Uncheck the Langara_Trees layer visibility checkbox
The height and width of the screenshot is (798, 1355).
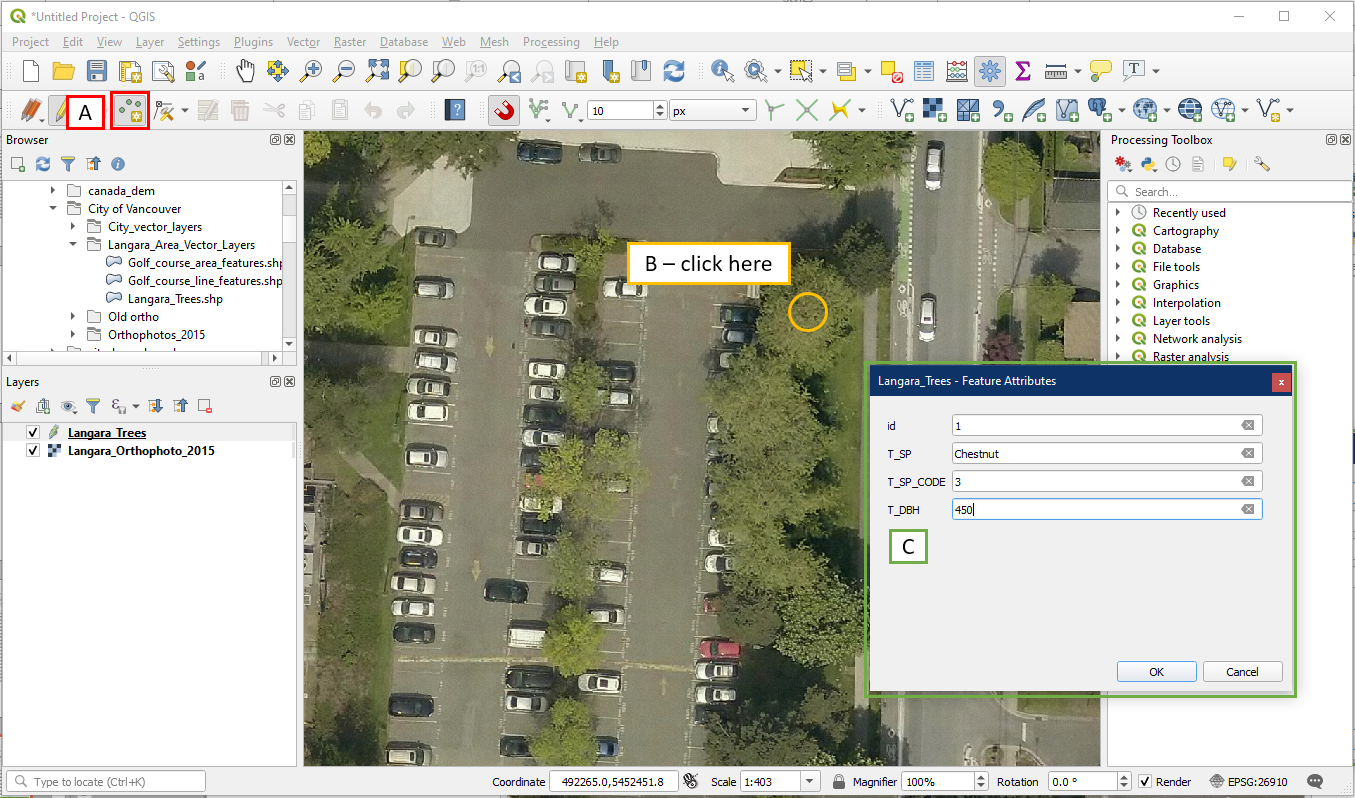33,433
